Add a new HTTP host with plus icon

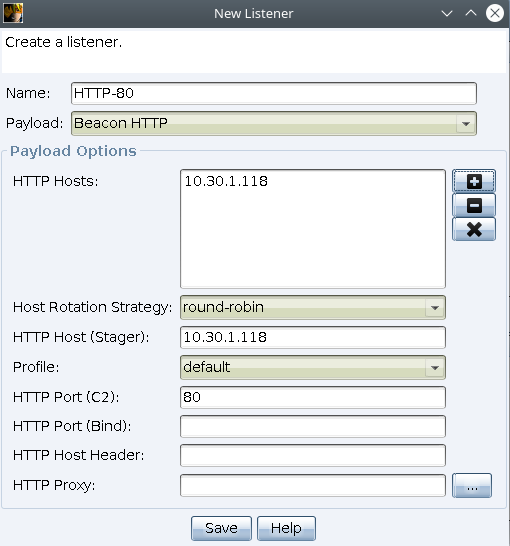[x=474, y=181]
